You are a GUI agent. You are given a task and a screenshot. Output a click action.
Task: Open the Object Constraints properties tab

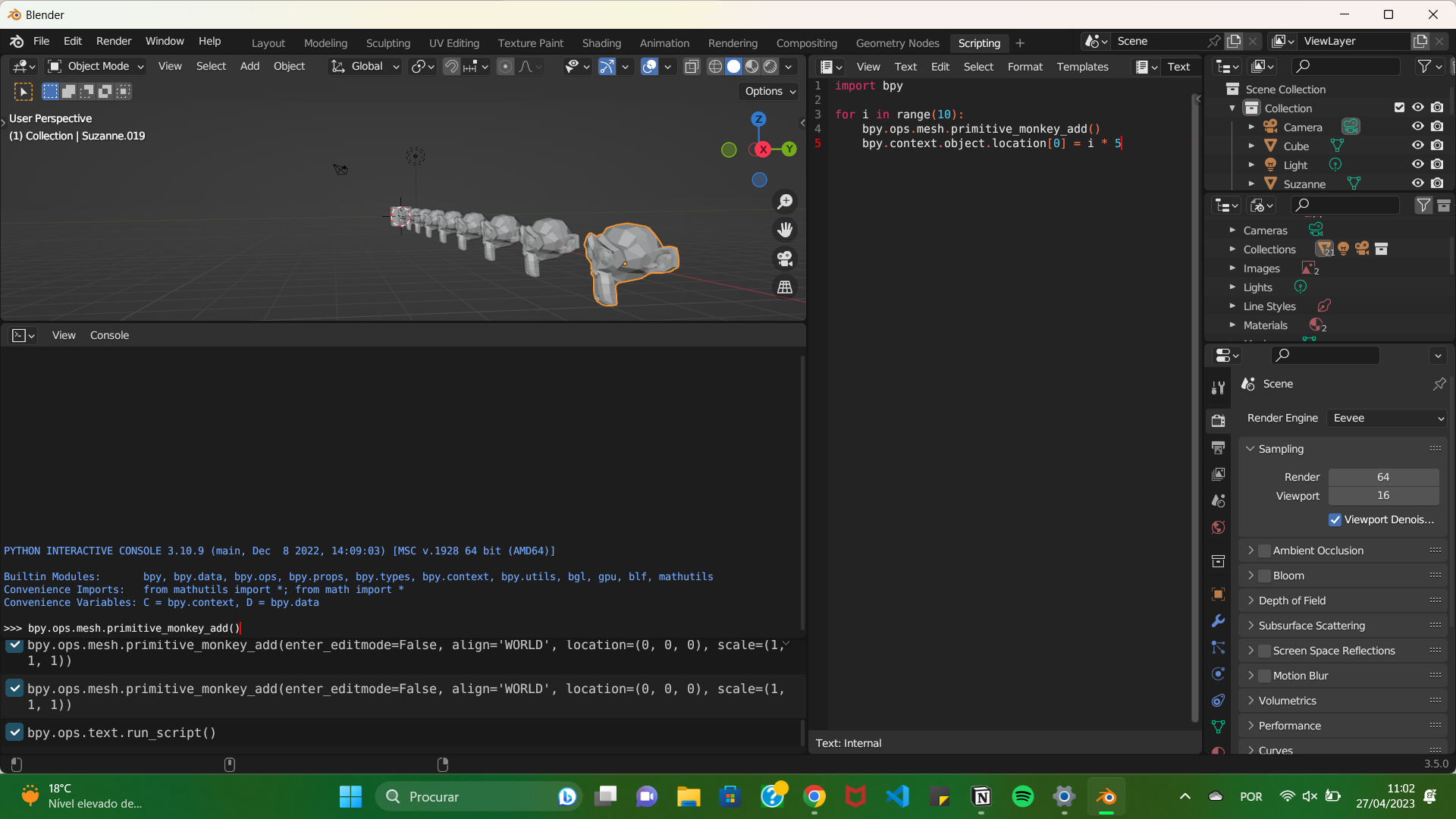1218,700
